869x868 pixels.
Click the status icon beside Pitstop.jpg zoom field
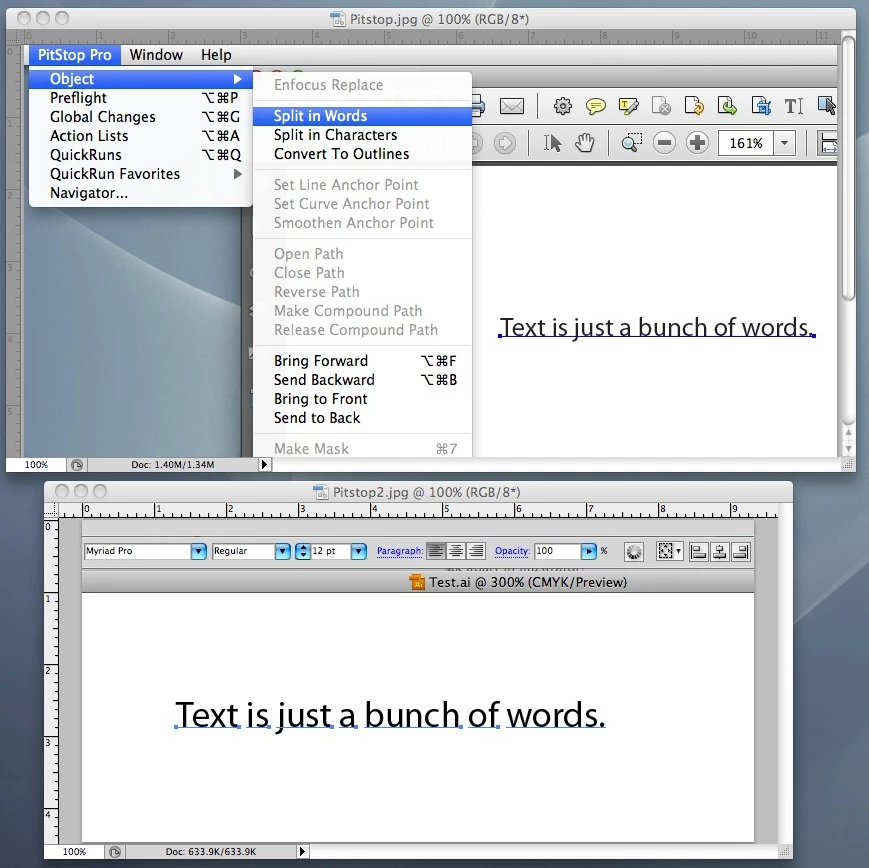[76, 464]
